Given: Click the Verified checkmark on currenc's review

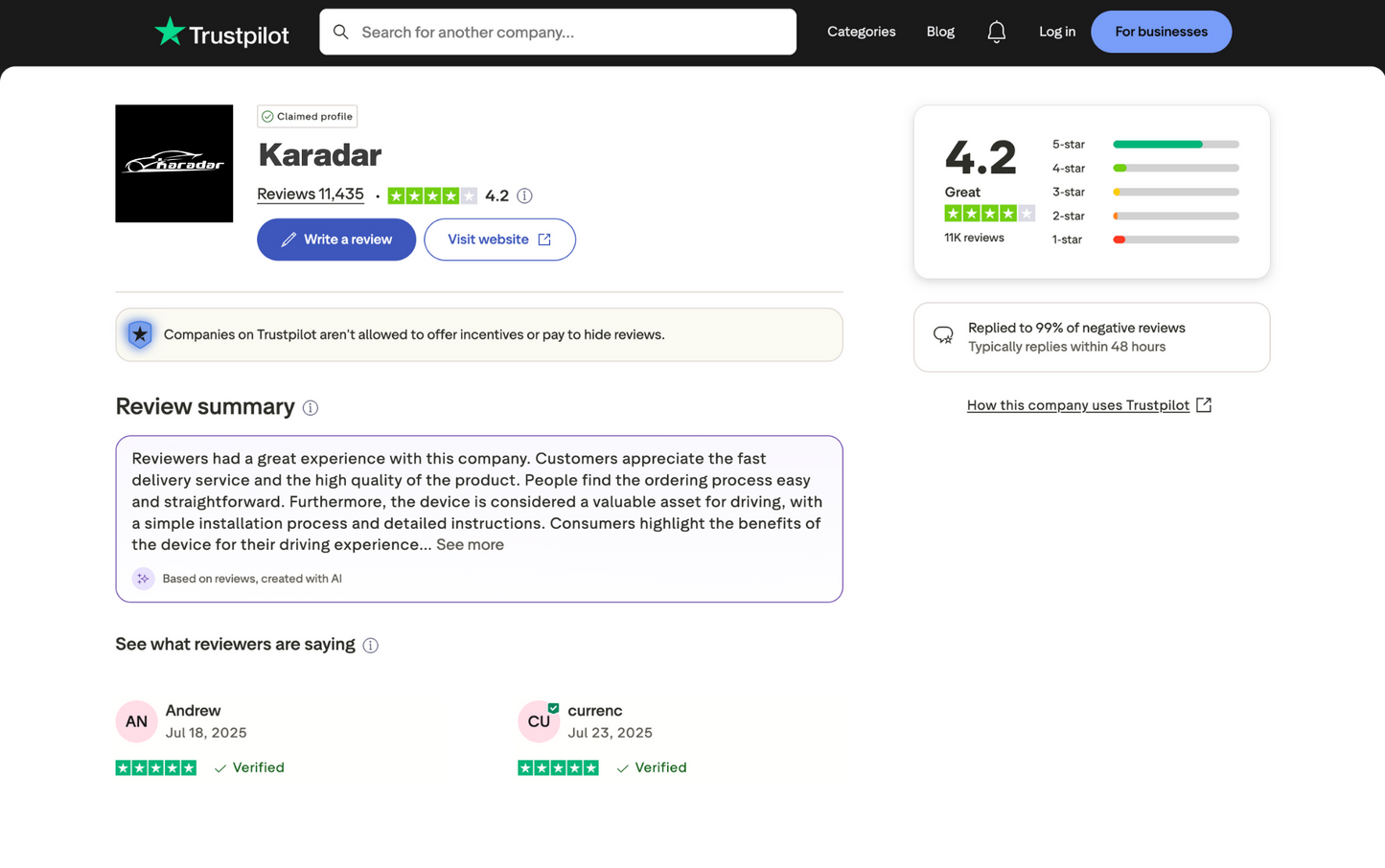Looking at the screenshot, I should pos(622,766).
